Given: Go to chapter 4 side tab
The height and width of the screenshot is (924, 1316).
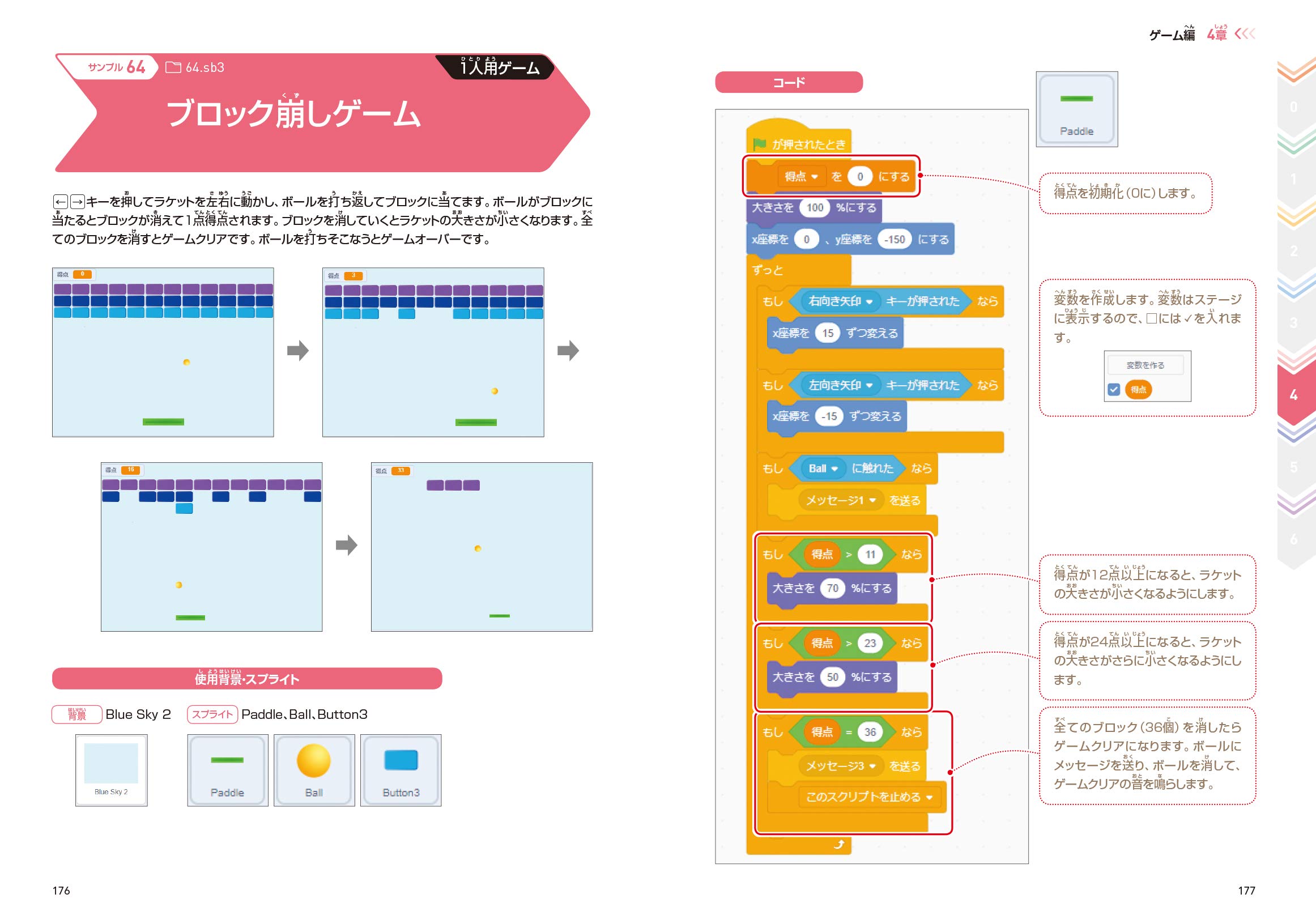Looking at the screenshot, I should [1294, 395].
